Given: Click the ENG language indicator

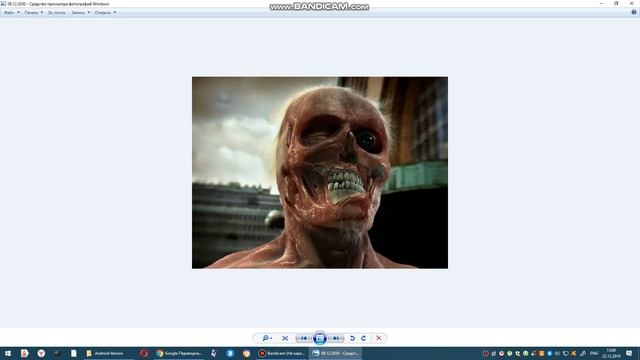Looking at the screenshot, I should point(594,353).
